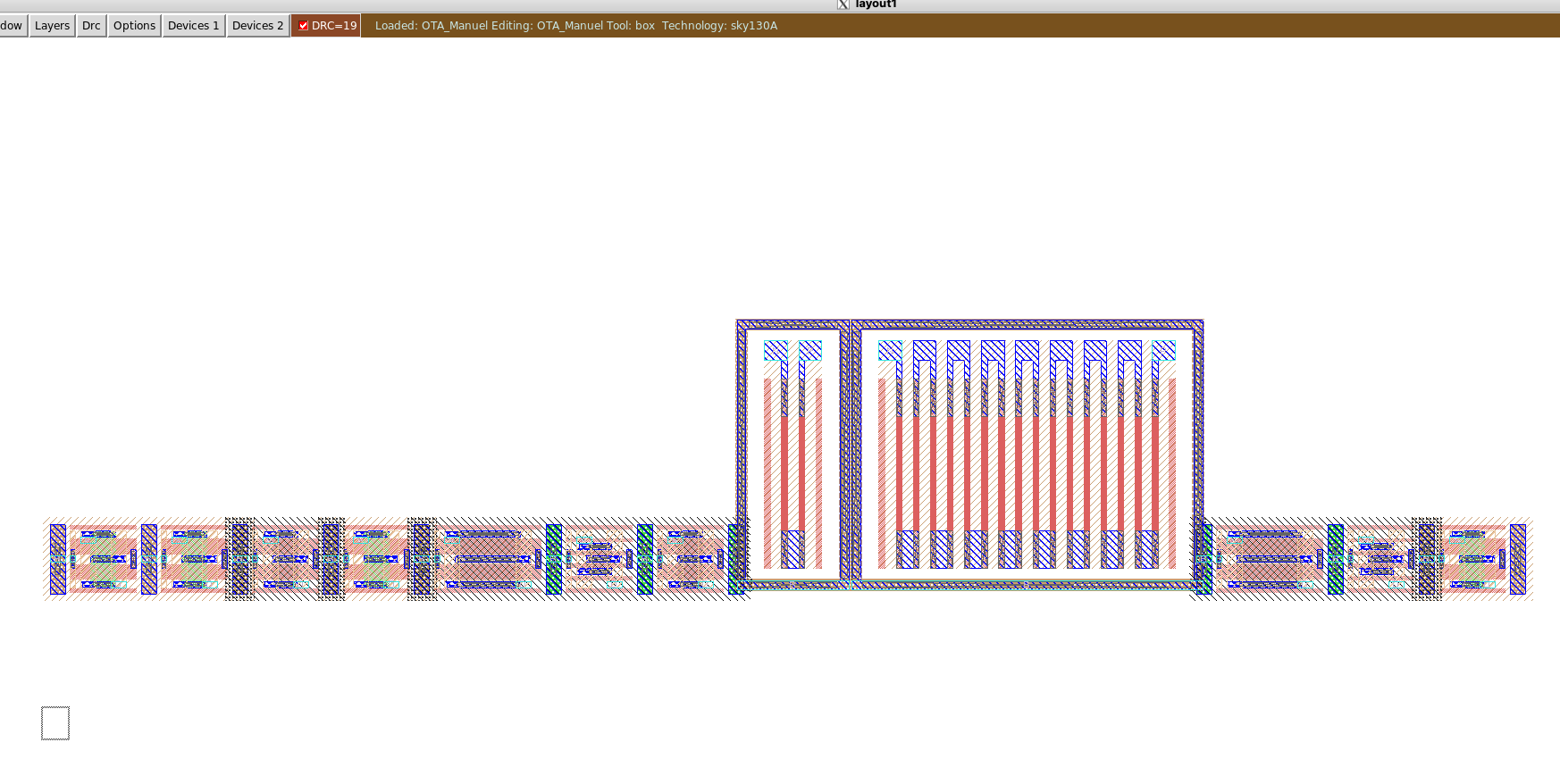Click the leftmost blue hatched strip in the row
1560x784 pixels.
tap(58, 559)
